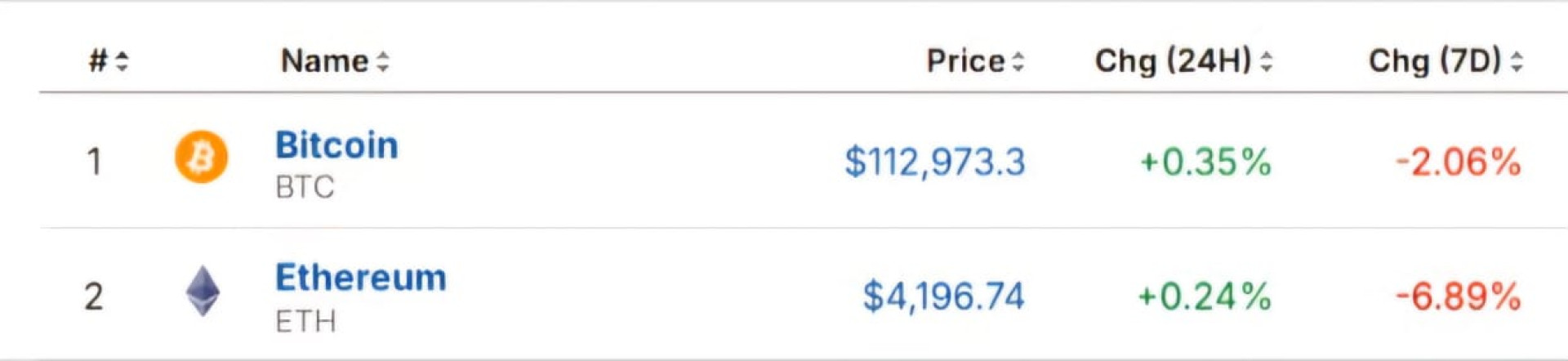Sort the table by the Price header
Image resolution: width=1568 pixels, height=361 pixels.
[x=965, y=61]
